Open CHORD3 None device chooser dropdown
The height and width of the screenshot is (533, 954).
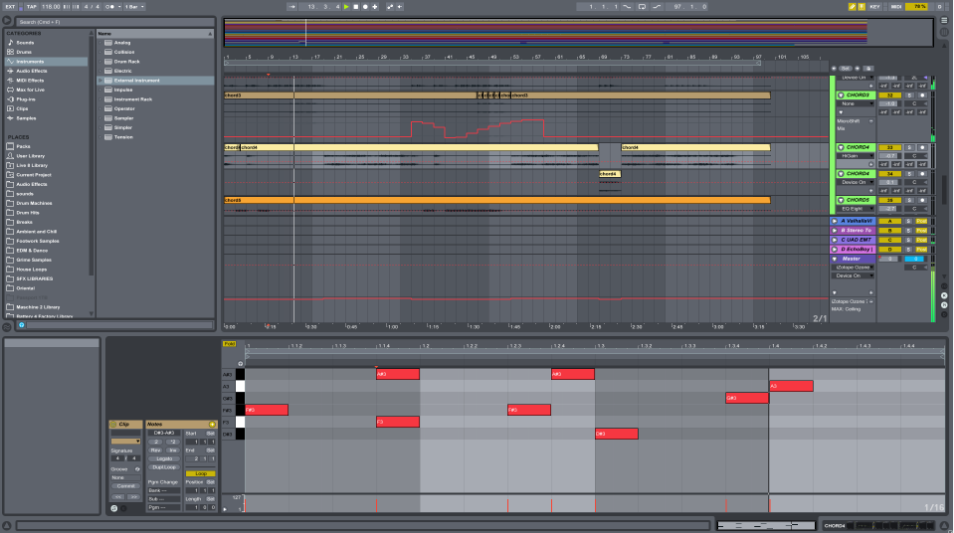[855, 104]
